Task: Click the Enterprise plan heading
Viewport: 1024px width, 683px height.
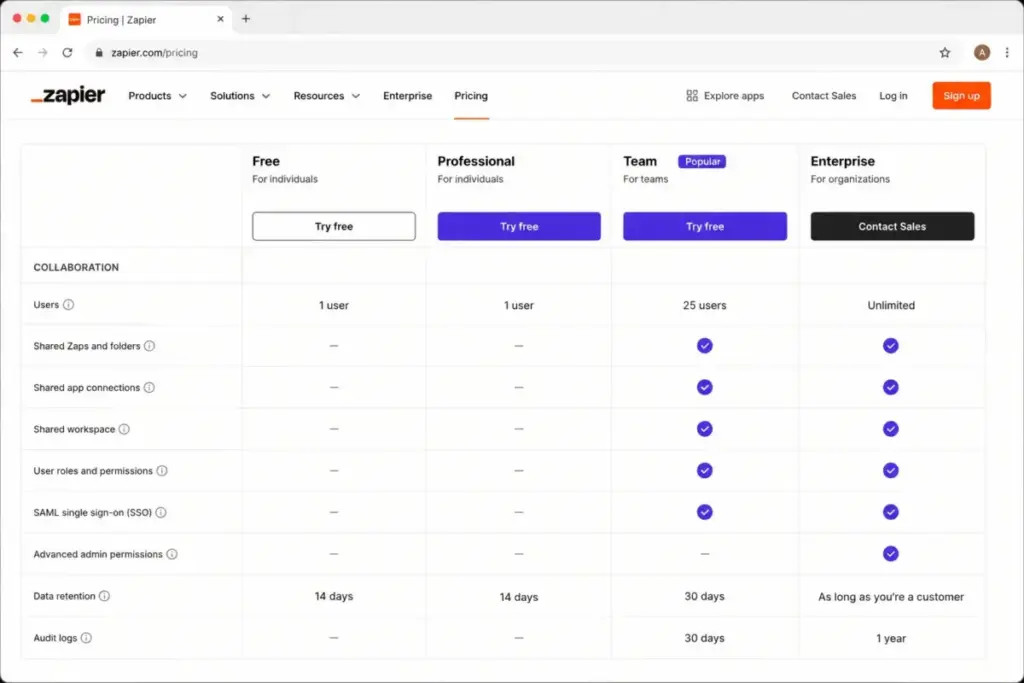Action: tap(842, 161)
